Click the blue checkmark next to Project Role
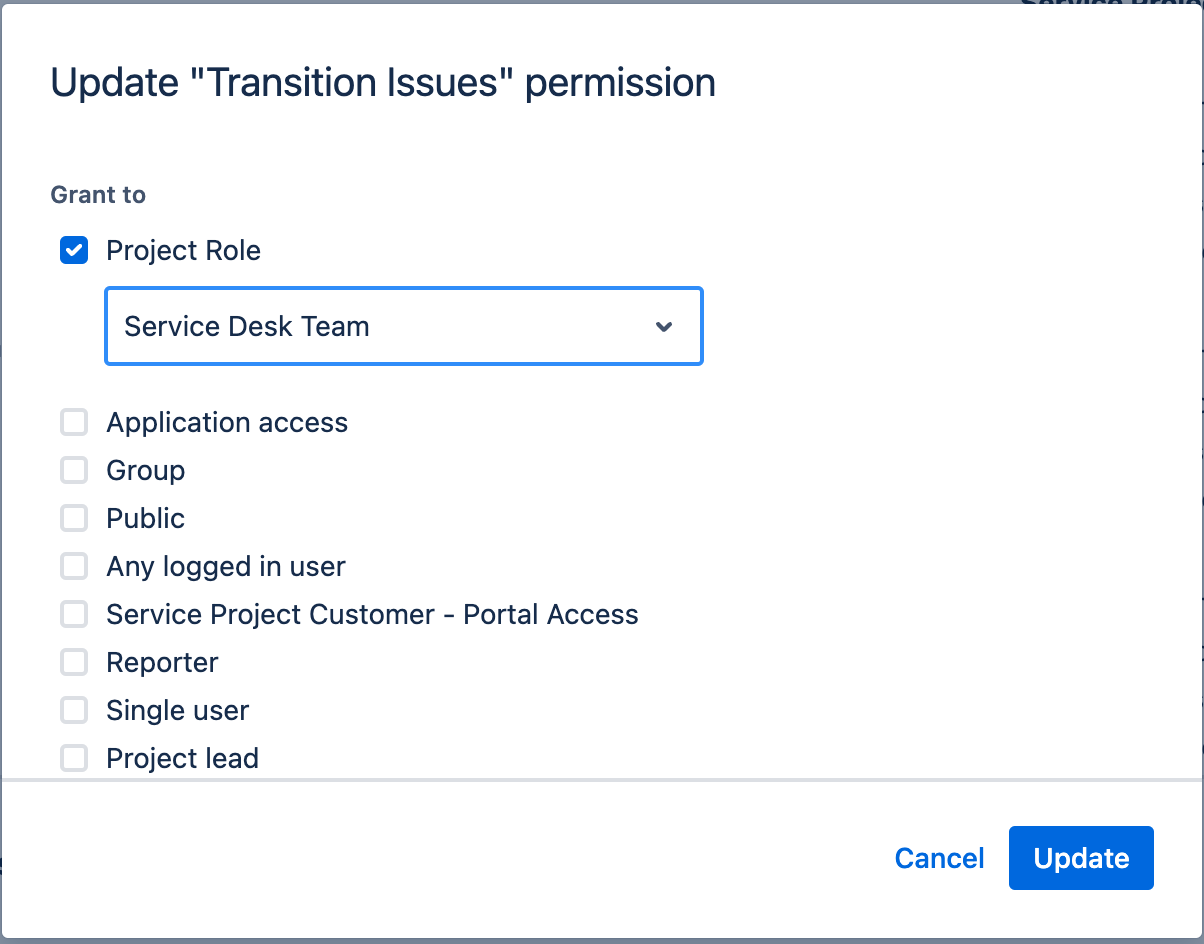 click(73, 250)
